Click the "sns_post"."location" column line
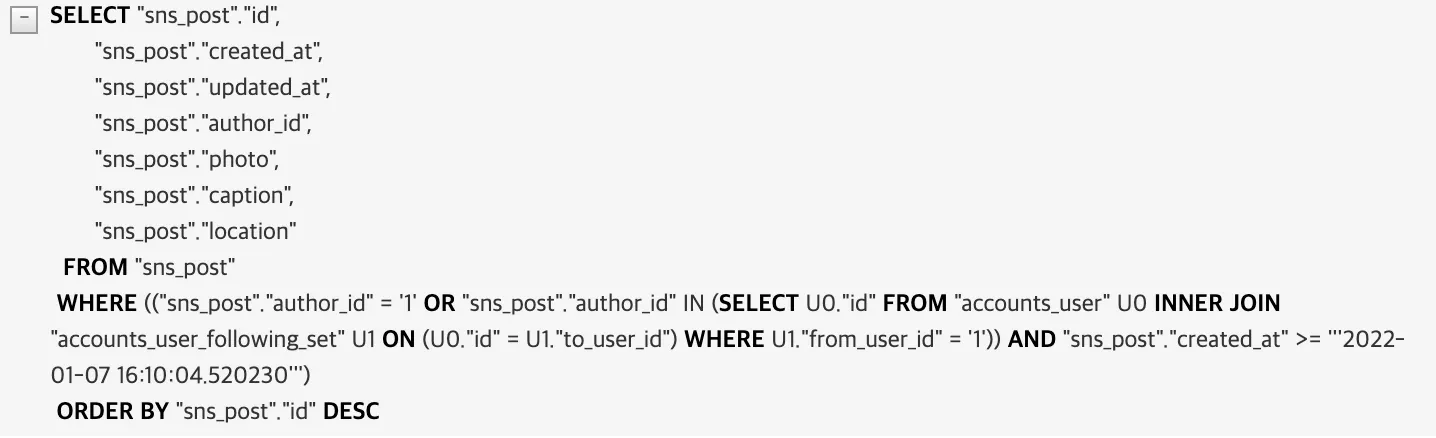The image size is (1436, 438). coord(196,231)
